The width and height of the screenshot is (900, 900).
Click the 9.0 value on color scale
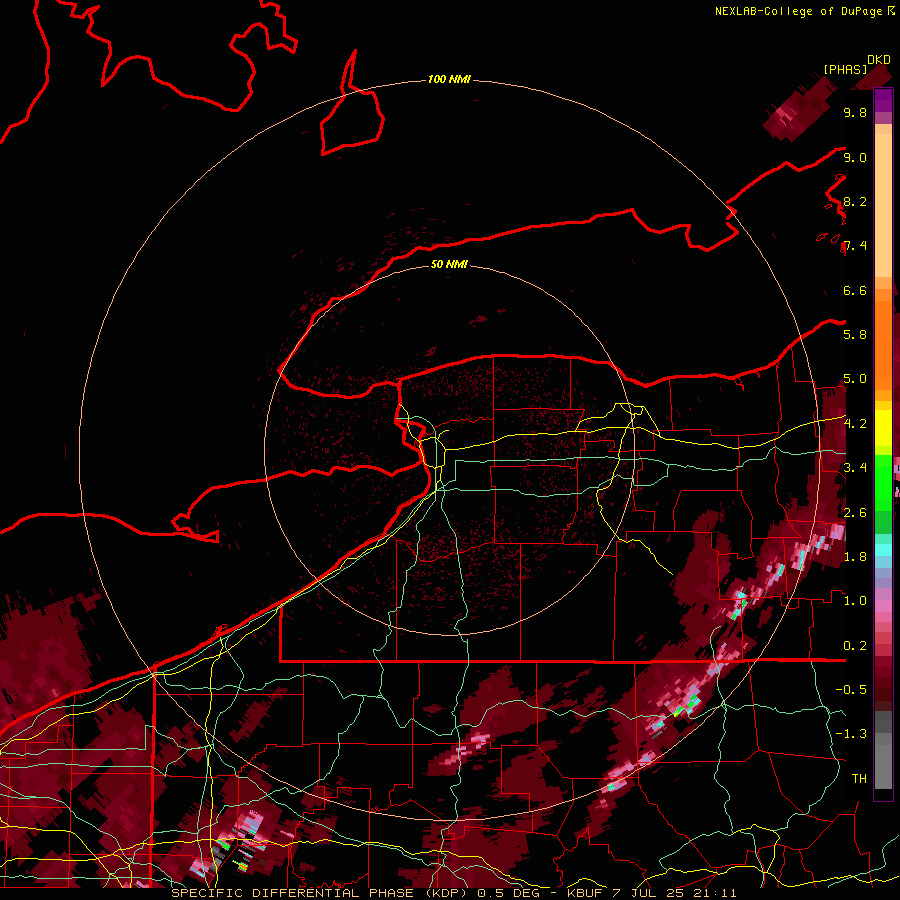pos(855,157)
